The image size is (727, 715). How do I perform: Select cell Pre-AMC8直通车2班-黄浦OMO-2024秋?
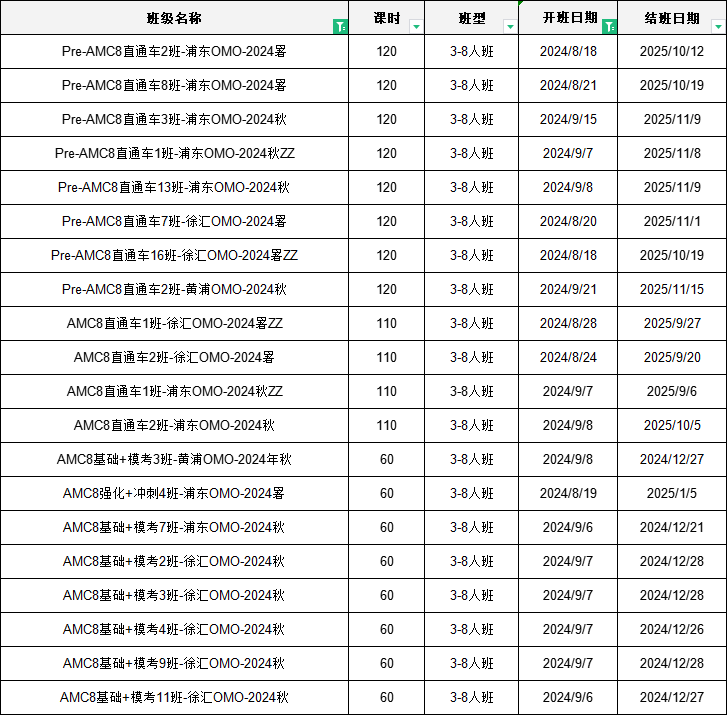(174, 289)
